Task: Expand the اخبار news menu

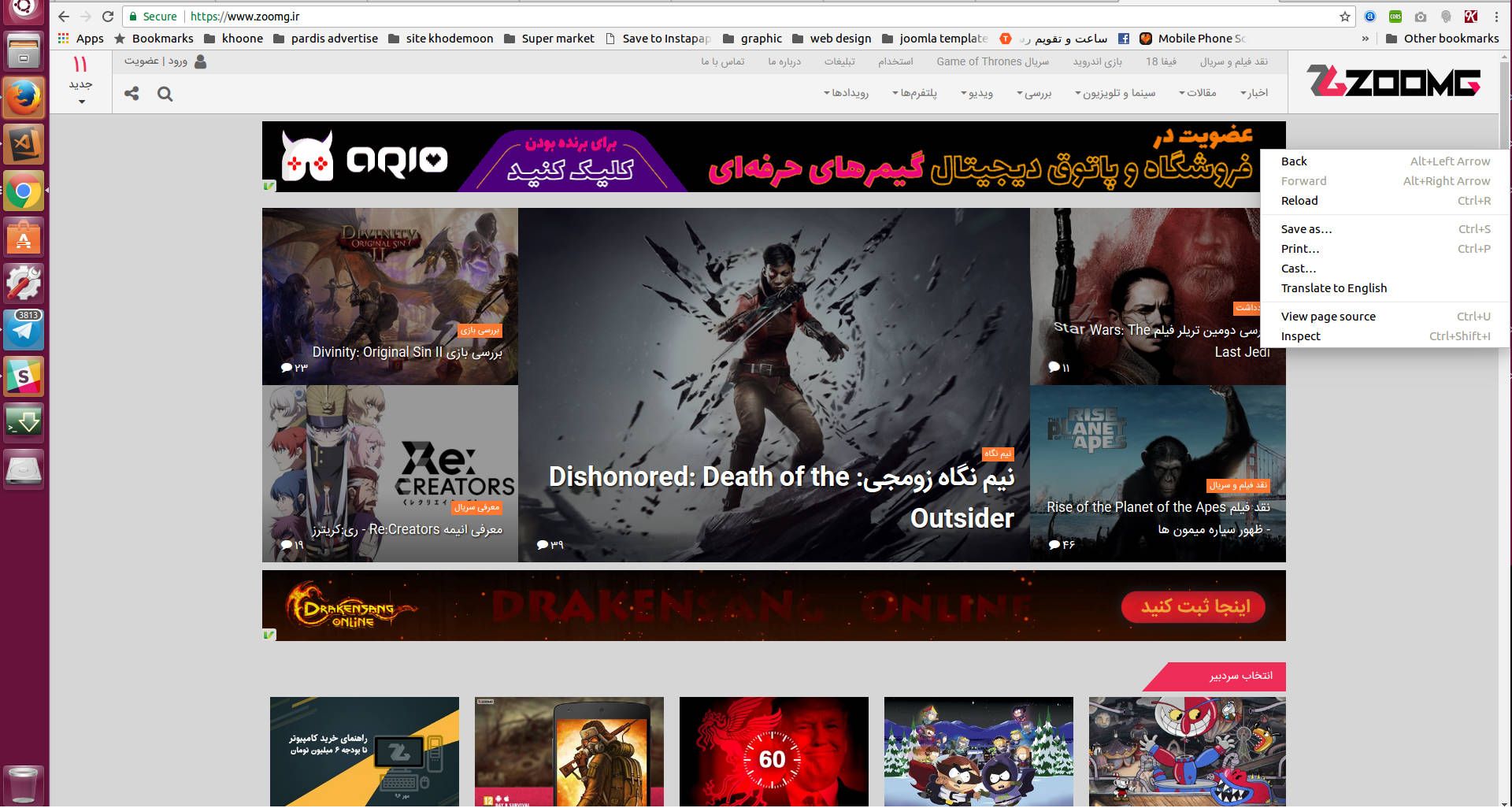Action: point(1254,93)
